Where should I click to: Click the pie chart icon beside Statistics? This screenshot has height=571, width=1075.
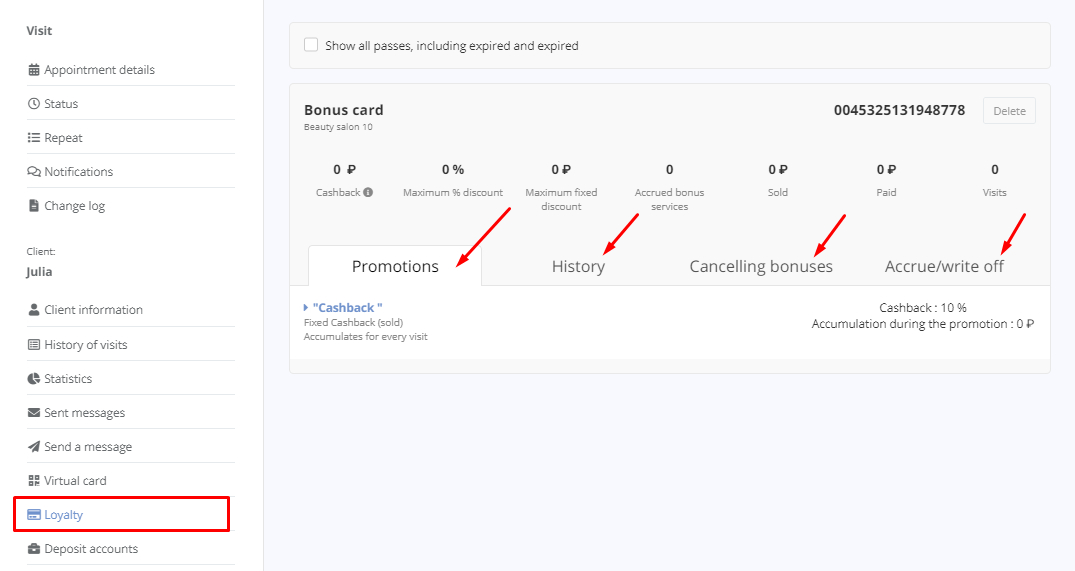pyautogui.click(x=34, y=378)
